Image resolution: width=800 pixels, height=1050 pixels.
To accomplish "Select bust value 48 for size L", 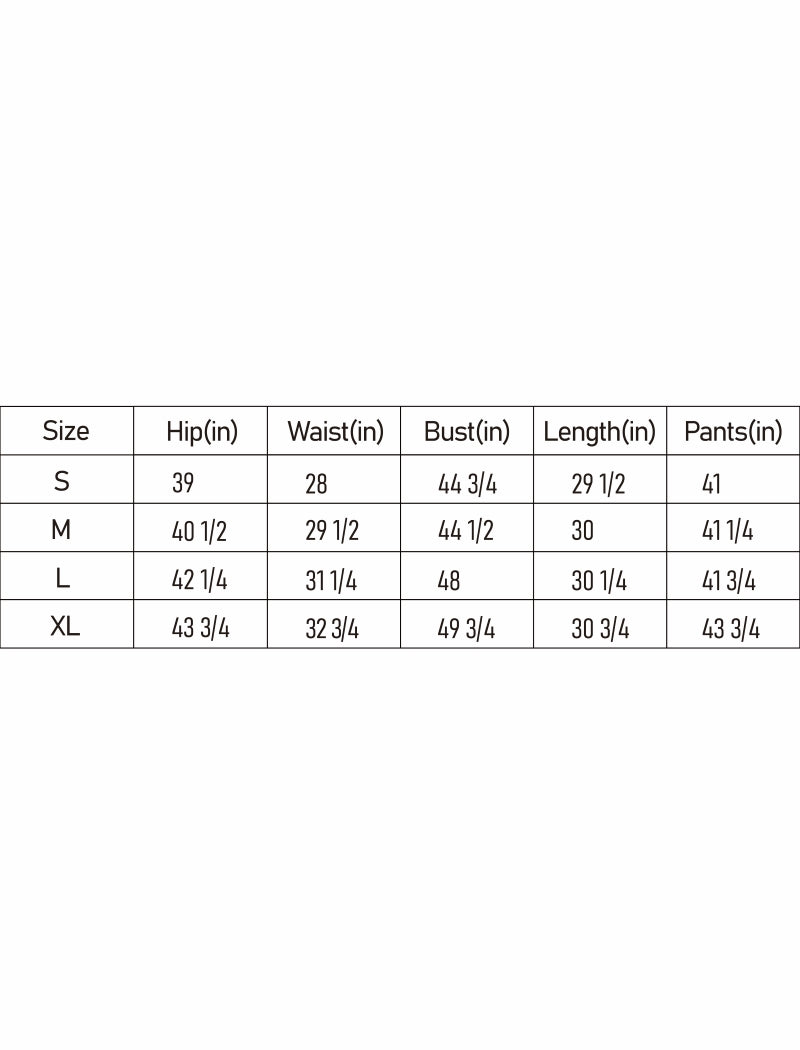I will tap(449, 581).
